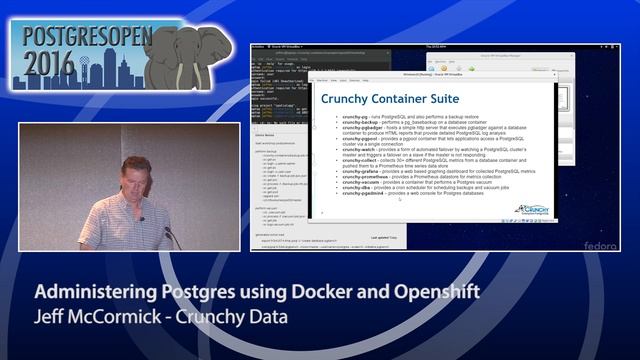The height and width of the screenshot is (360, 640).
Task: Click the speaker camera video inset
Action: click(x=129, y=187)
